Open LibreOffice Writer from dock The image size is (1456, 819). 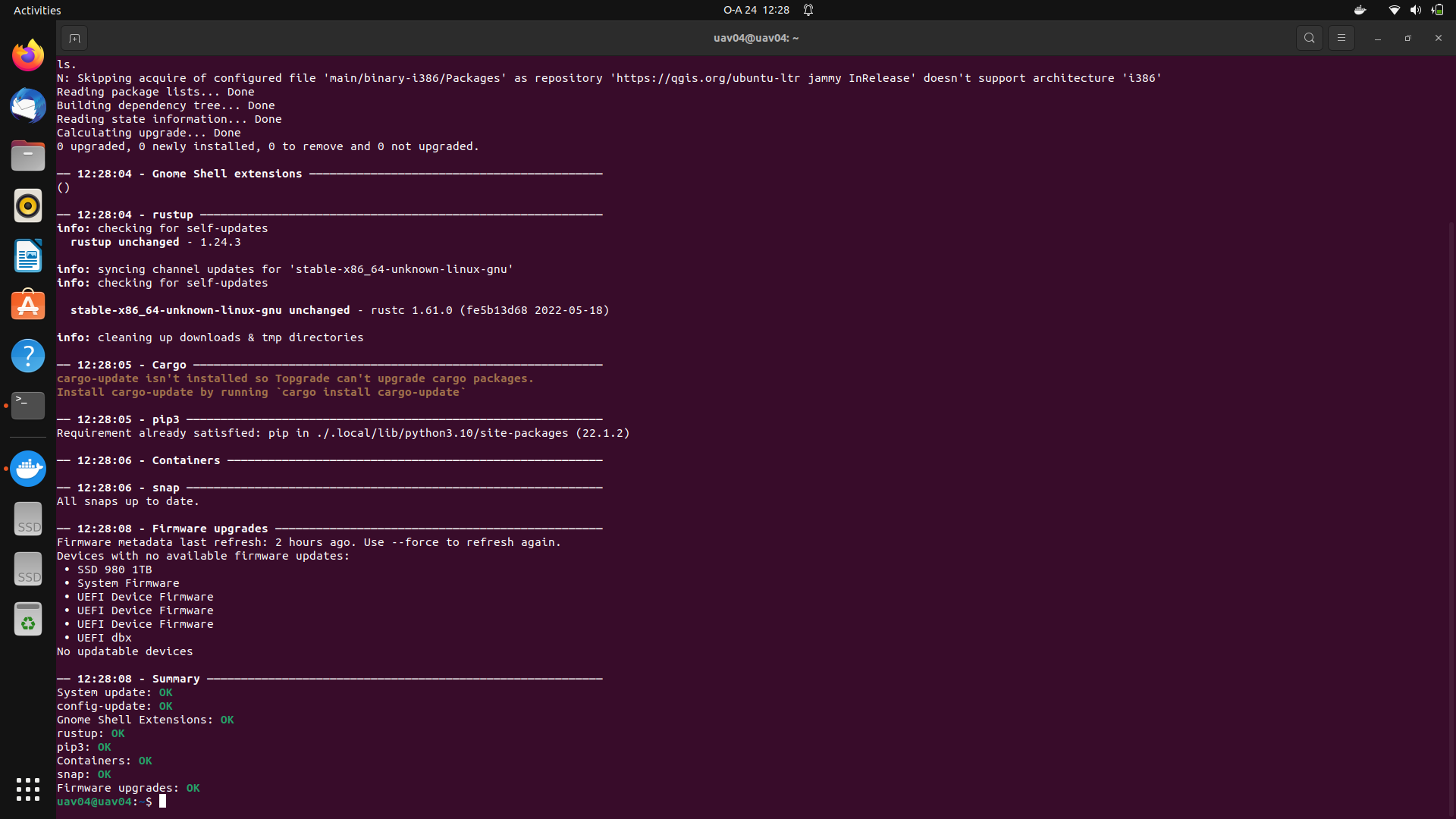click(x=28, y=256)
